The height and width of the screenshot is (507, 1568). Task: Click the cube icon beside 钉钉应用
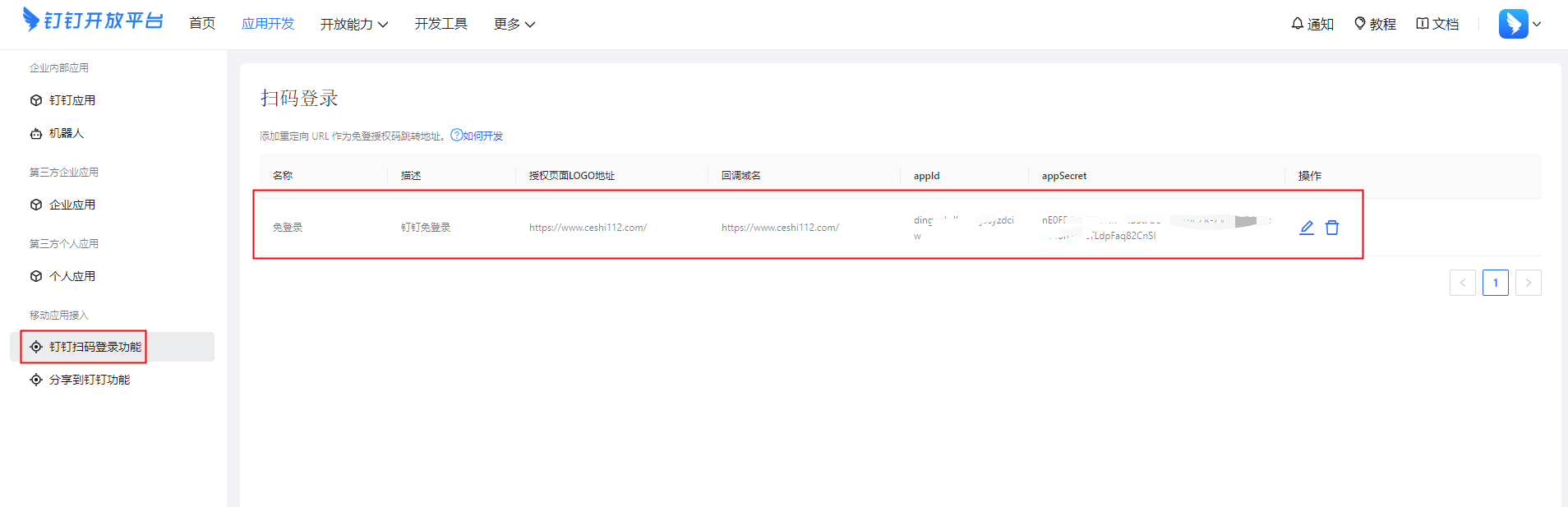tap(36, 100)
